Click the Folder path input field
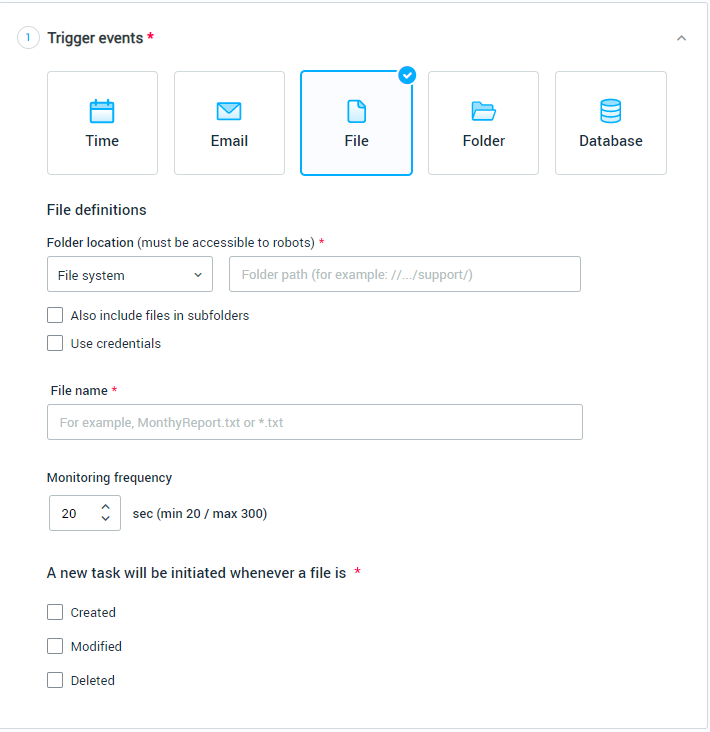710x732 pixels. point(405,275)
